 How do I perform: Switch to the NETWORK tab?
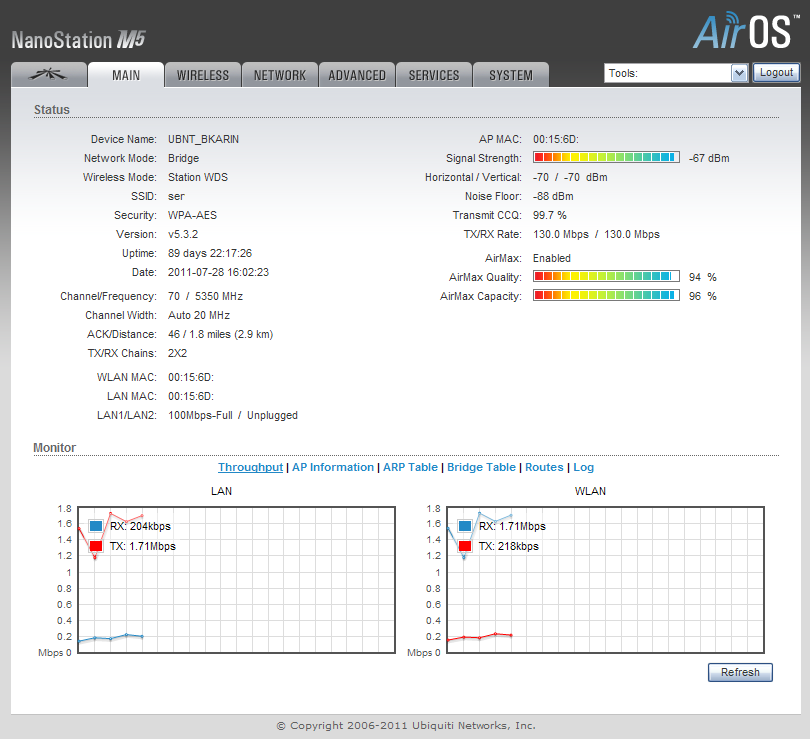(280, 75)
